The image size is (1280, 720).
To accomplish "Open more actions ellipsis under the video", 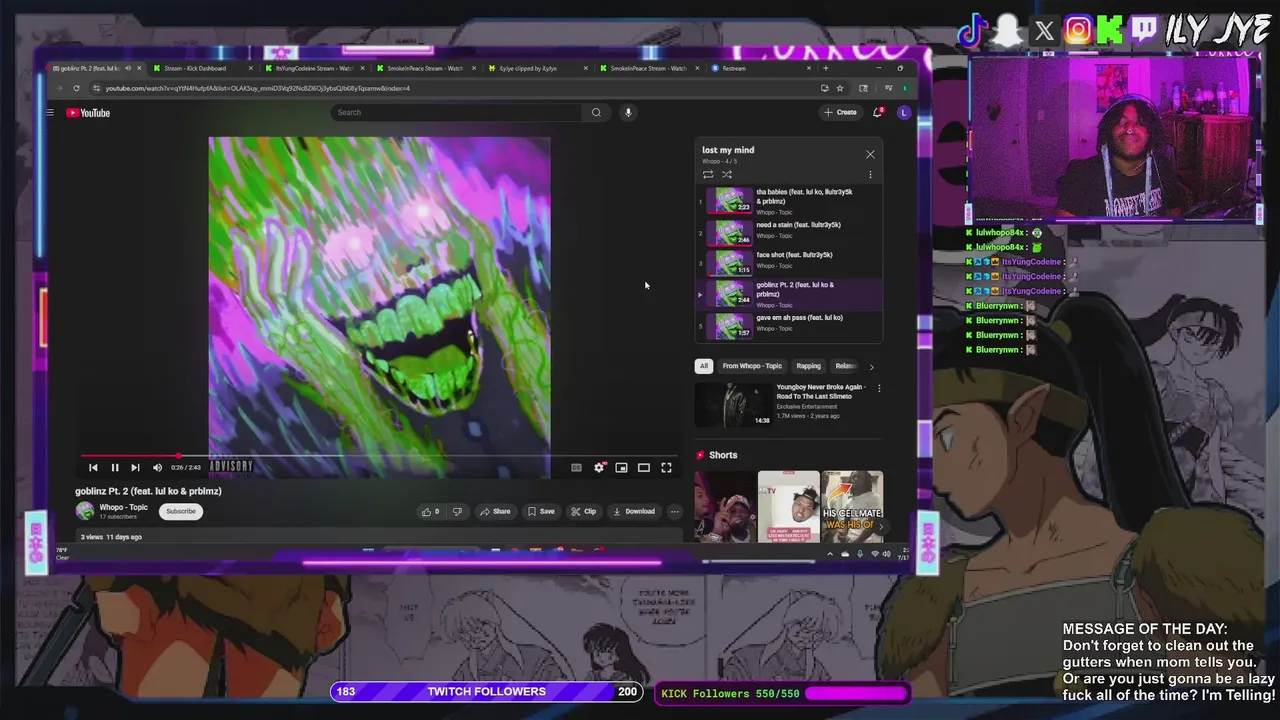I will (674, 511).
